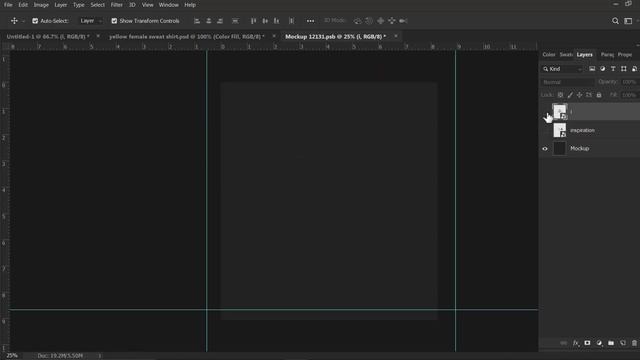Toggle shape layer filter icon

(x=624, y=69)
